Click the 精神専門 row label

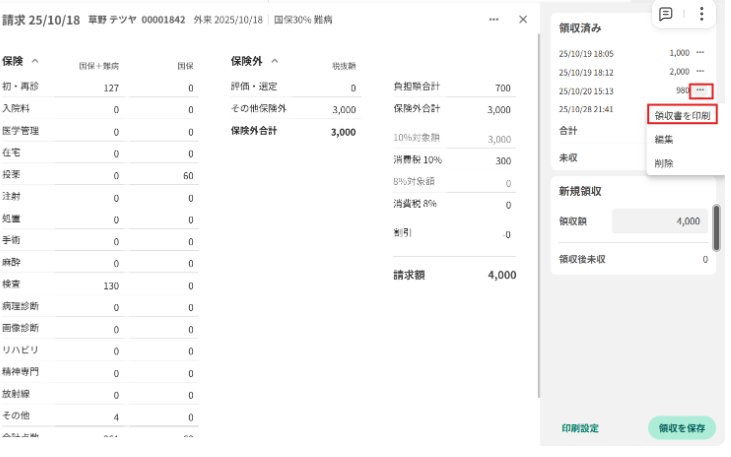pyautogui.click(x=20, y=372)
